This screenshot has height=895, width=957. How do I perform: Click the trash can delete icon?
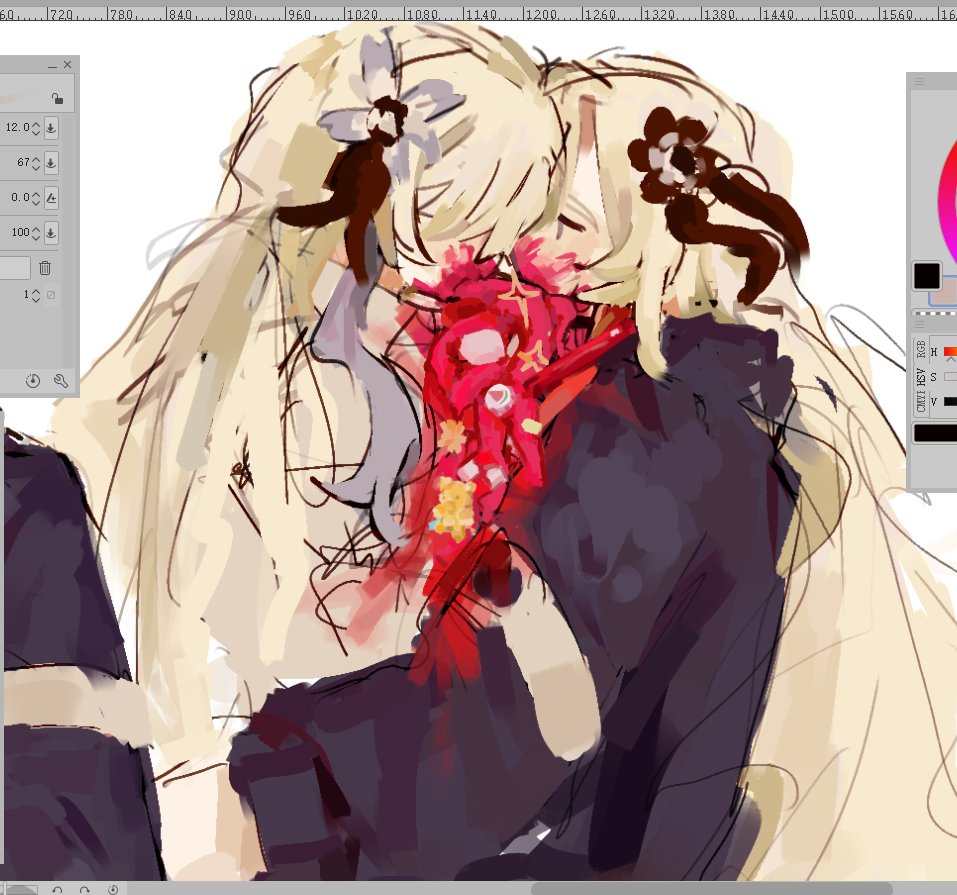point(45,267)
